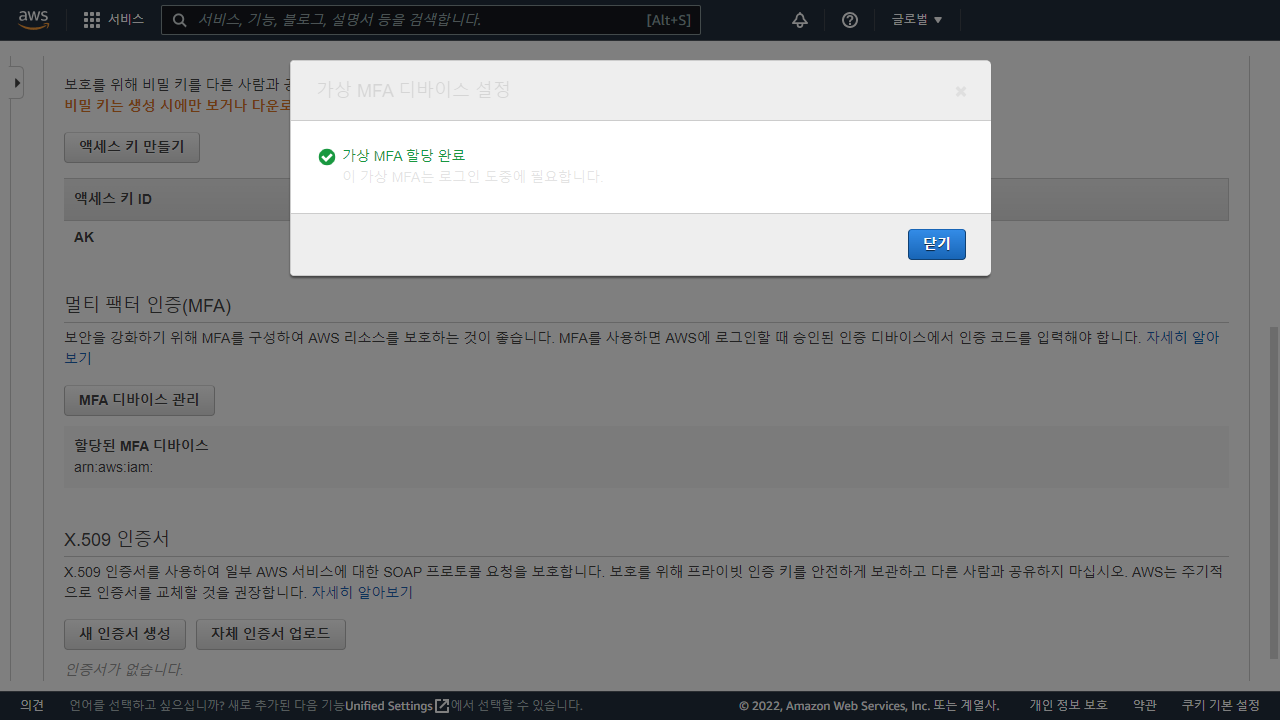
Task: Select the arn:aws:iam: device text
Action: tap(113, 466)
